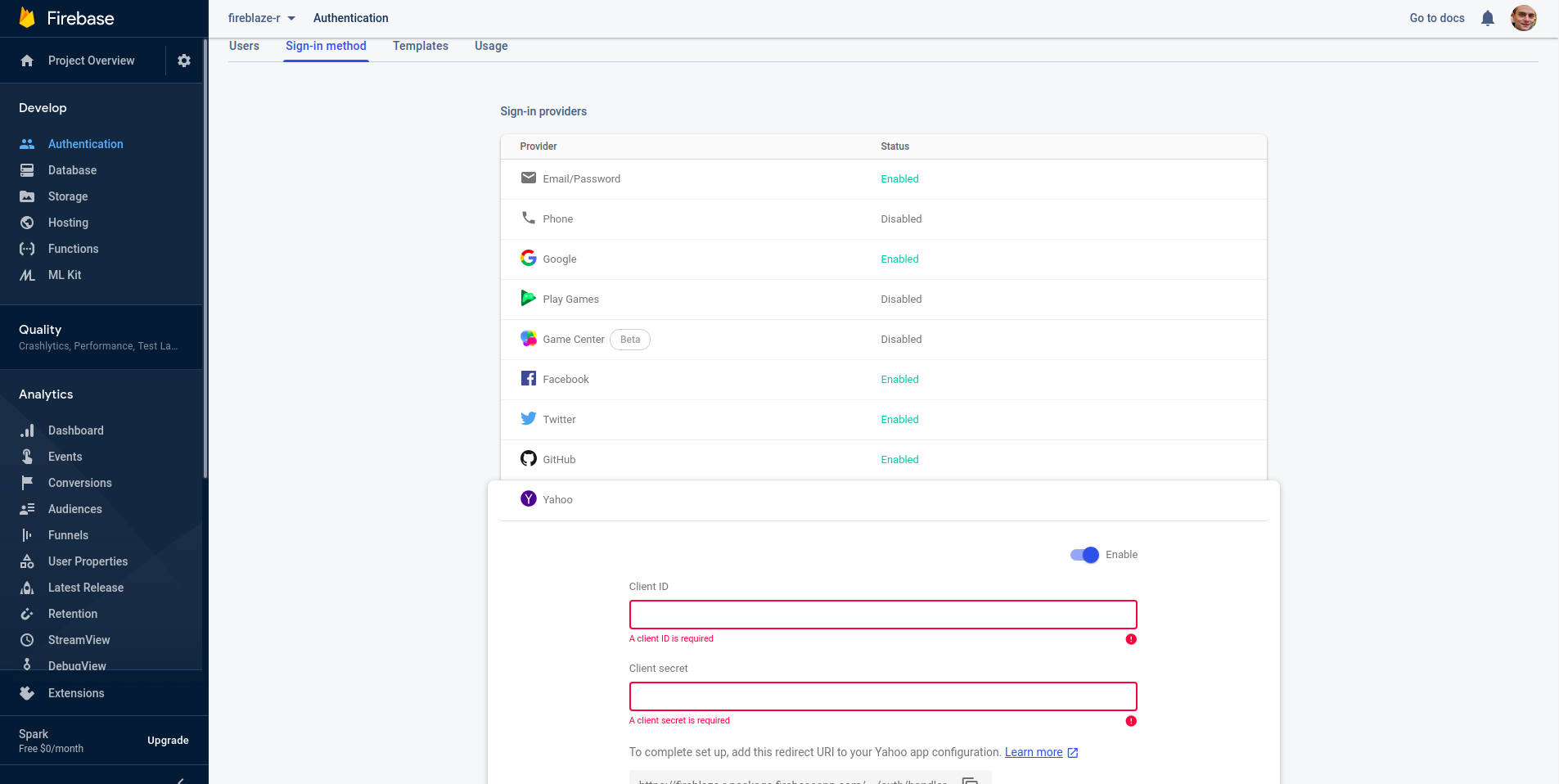Click the Extensions puzzle icon
1559x784 pixels.
pyautogui.click(x=27, y=693)
